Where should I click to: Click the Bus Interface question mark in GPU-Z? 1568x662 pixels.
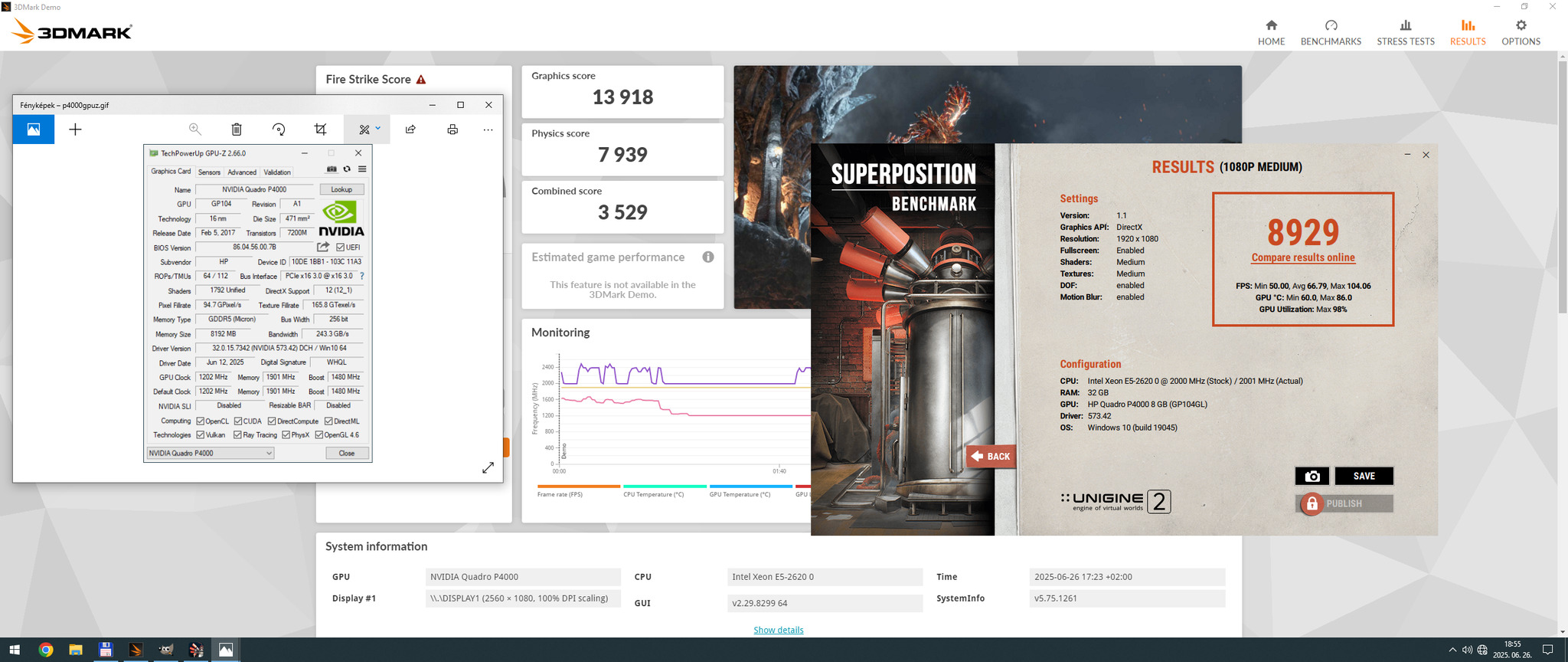click(361, 276)
